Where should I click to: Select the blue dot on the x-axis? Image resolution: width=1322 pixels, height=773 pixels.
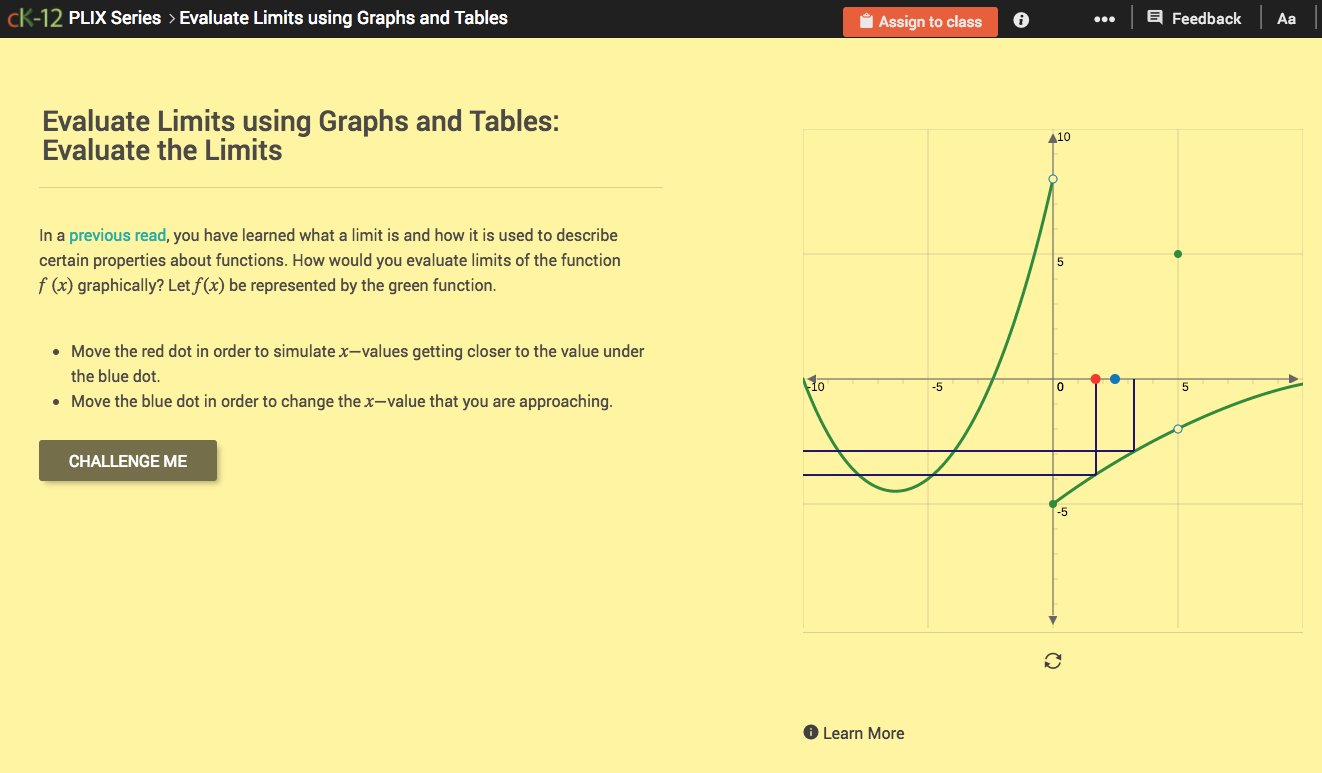point(1114,379)
